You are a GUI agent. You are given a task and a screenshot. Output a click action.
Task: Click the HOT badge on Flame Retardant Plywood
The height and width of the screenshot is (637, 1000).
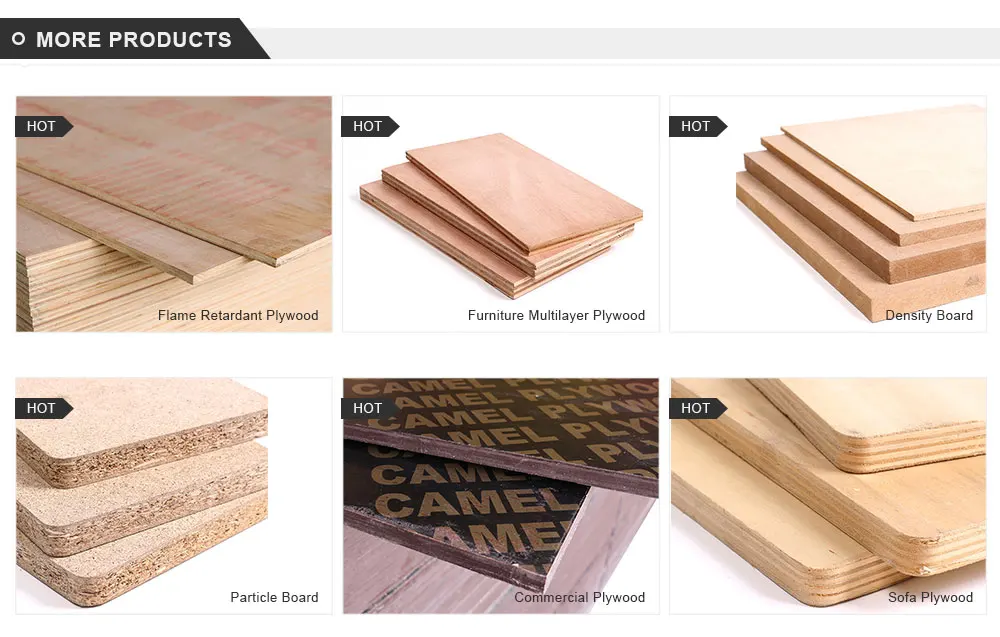coord(43,126)
